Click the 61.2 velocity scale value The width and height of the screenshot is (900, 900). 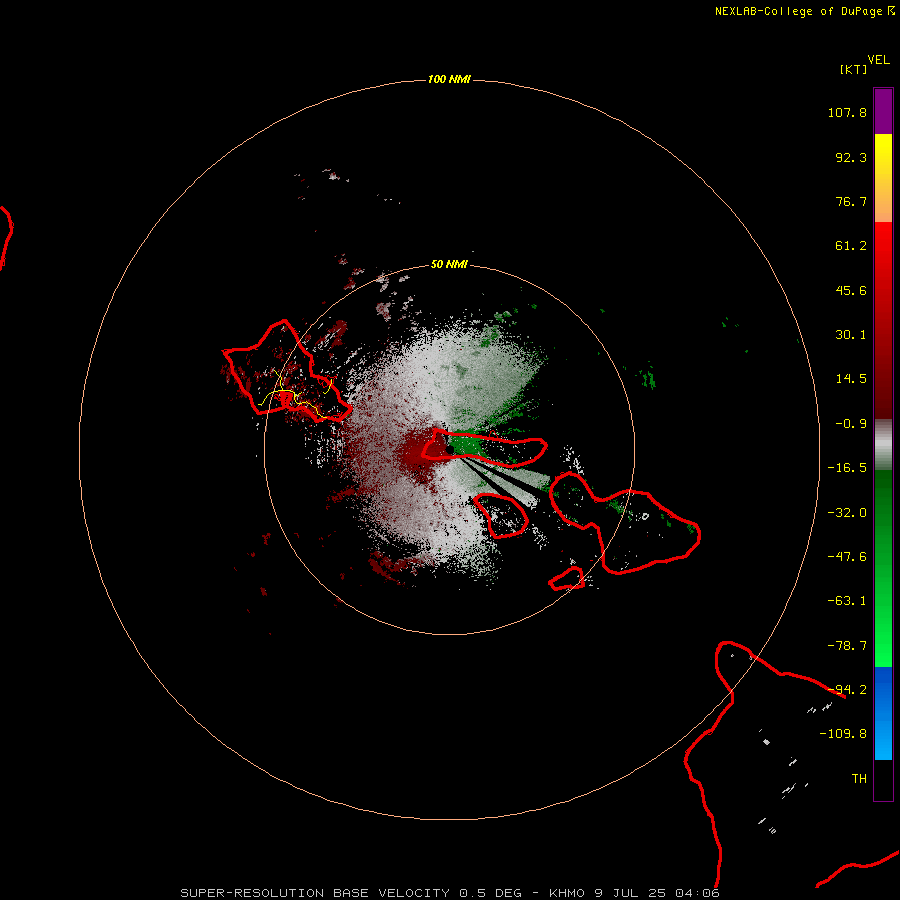pyautogui.click(x=851, y=246)
